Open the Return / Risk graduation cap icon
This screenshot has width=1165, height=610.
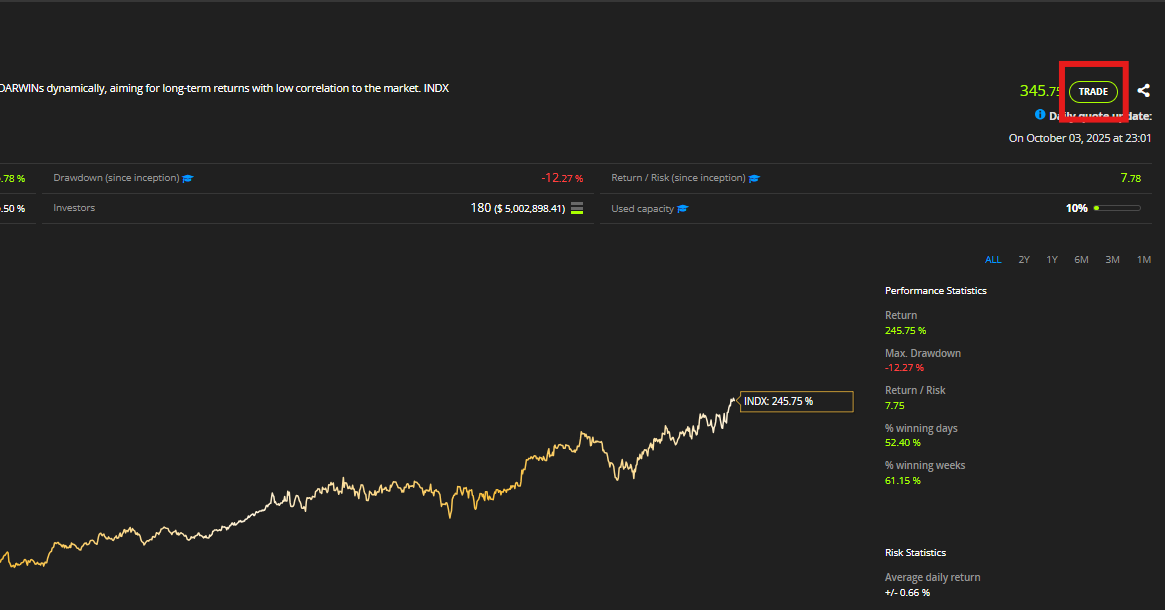pos(754,178)
